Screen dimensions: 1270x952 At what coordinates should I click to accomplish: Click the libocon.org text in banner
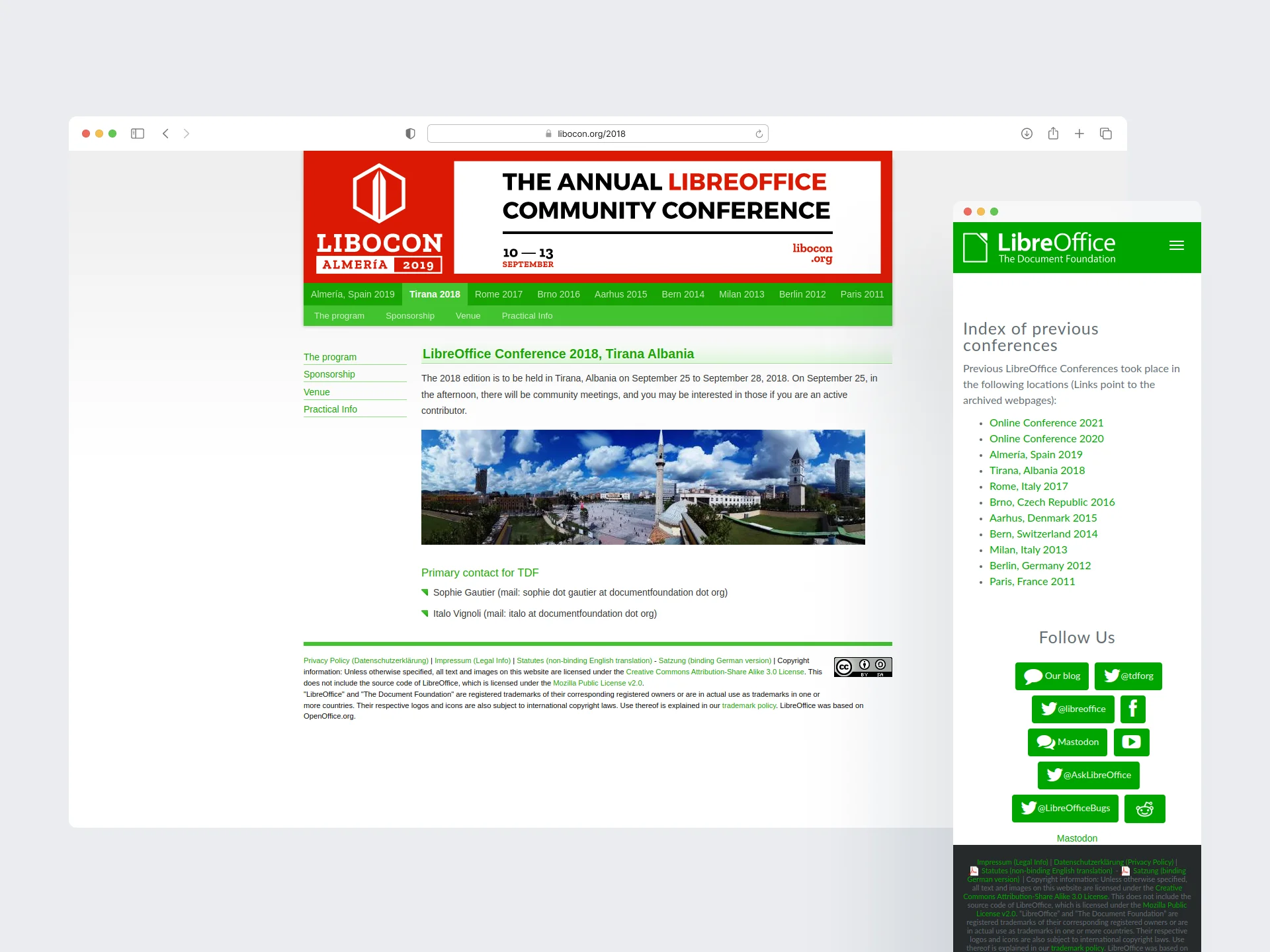(x=812, y=253)
